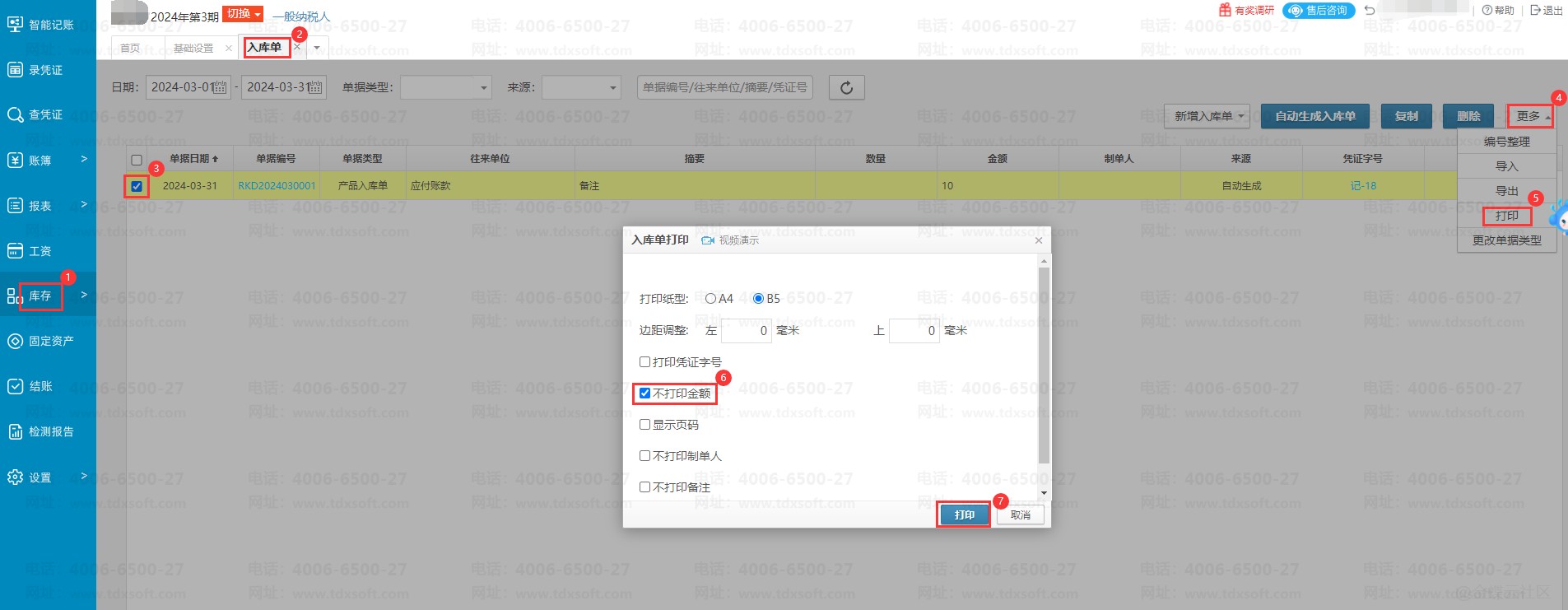Expand the 新增入库单 dropdown button
Screen dimensions: 1568x610
tap(1240, 117)
